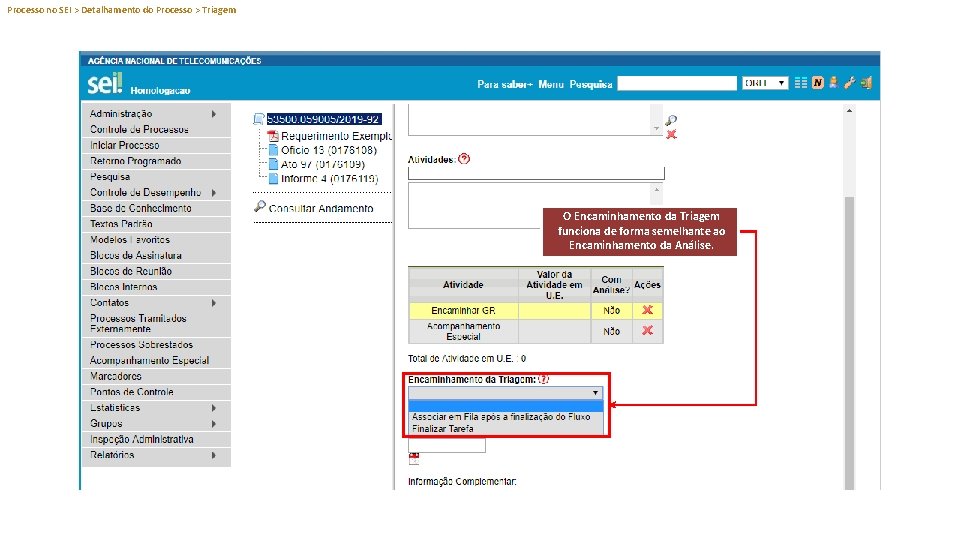Click the Menu link in header

click(x=551, y=84)
